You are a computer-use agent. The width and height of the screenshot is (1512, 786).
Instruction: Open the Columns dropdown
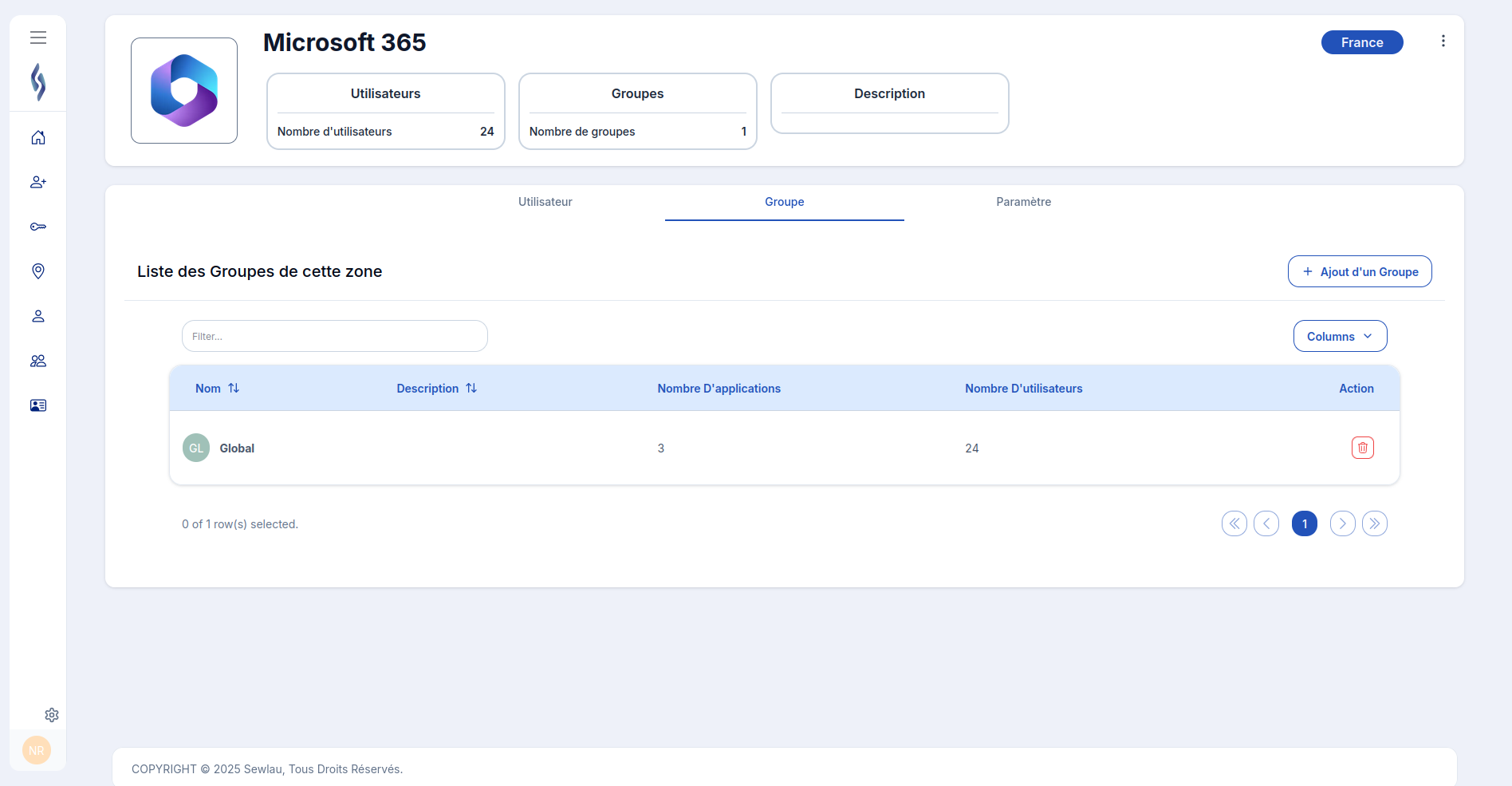click(x=1339, y=336)
